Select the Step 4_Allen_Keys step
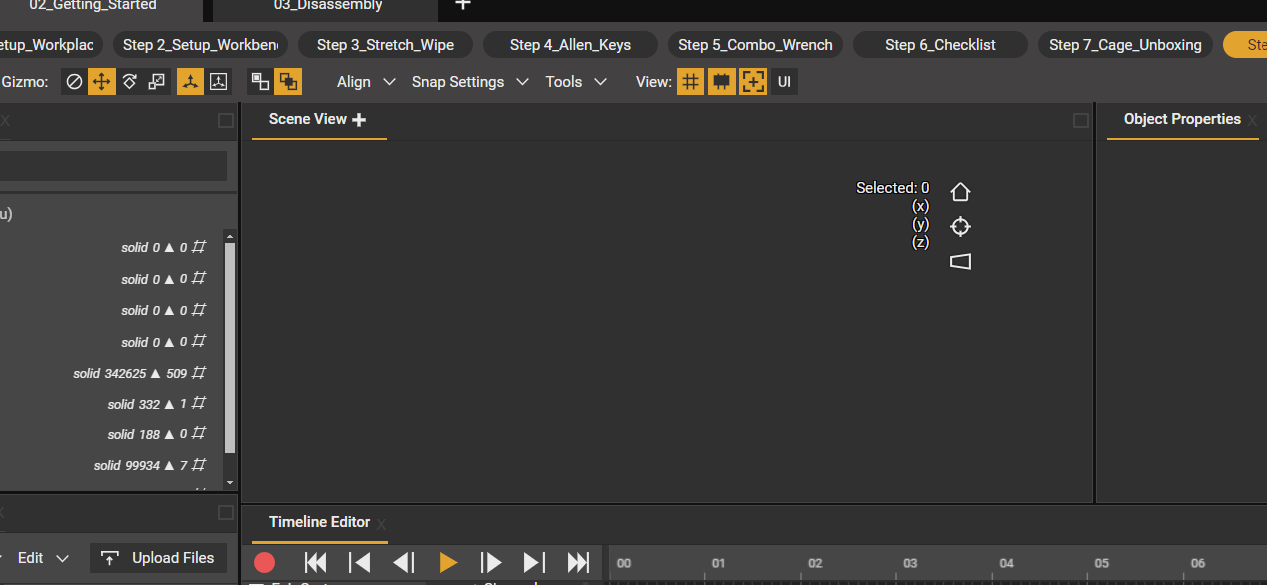 (x=570, y=45)
